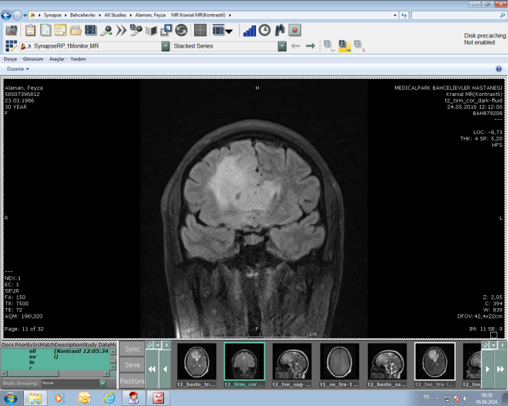Click the Restore button
The height and width of the screenshot is (406, 508).
click(132, 381)
